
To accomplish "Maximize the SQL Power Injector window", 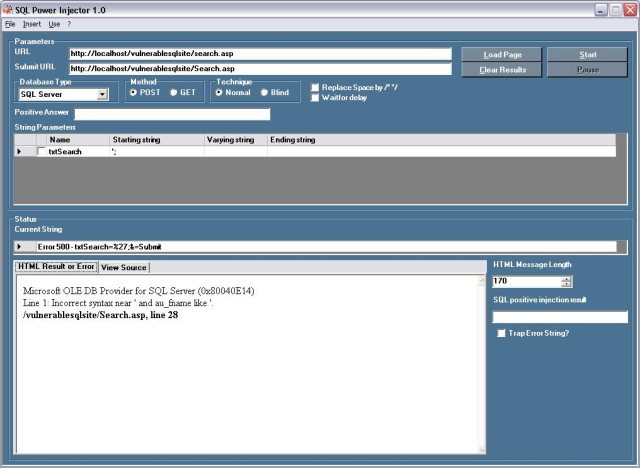I will (615, 10).
